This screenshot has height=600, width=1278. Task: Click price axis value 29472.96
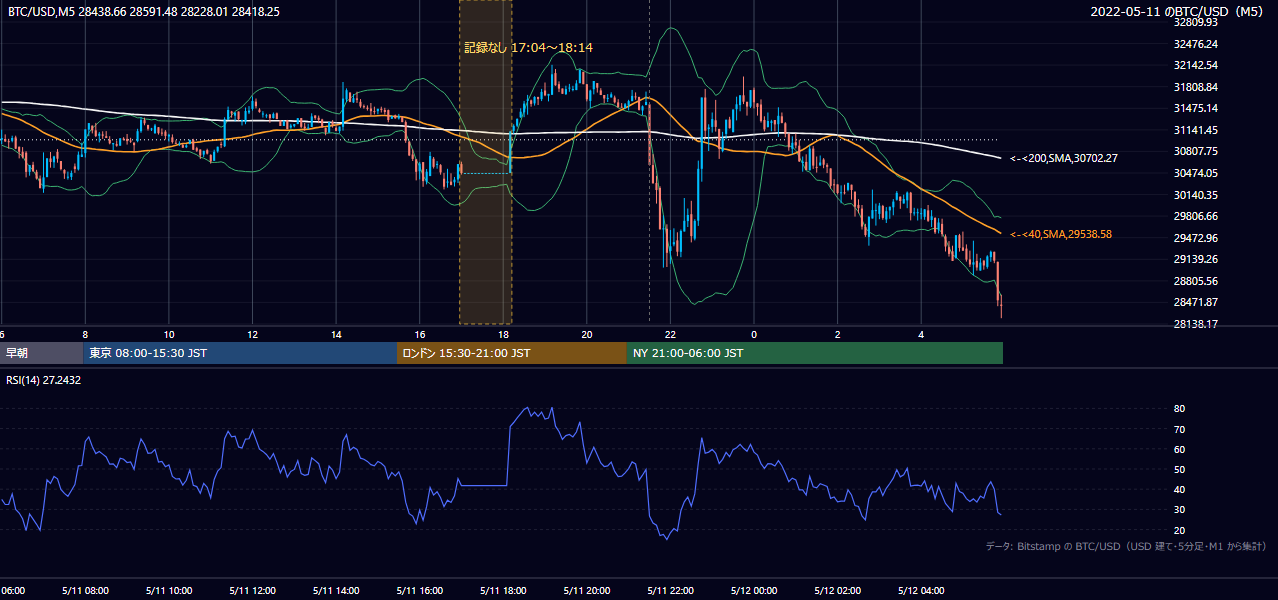(1195, 238)
